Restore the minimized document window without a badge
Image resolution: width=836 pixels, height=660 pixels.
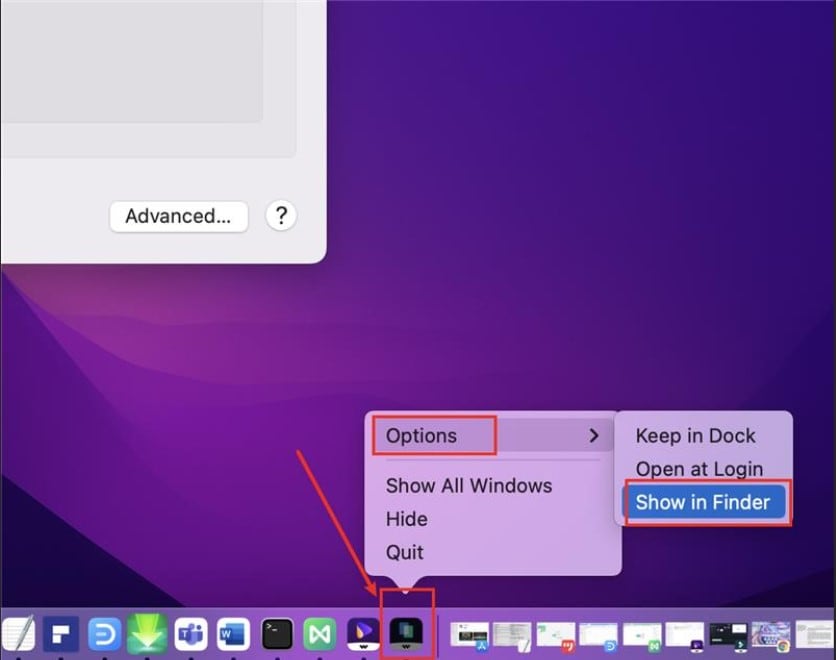click(x=815, y=634)
